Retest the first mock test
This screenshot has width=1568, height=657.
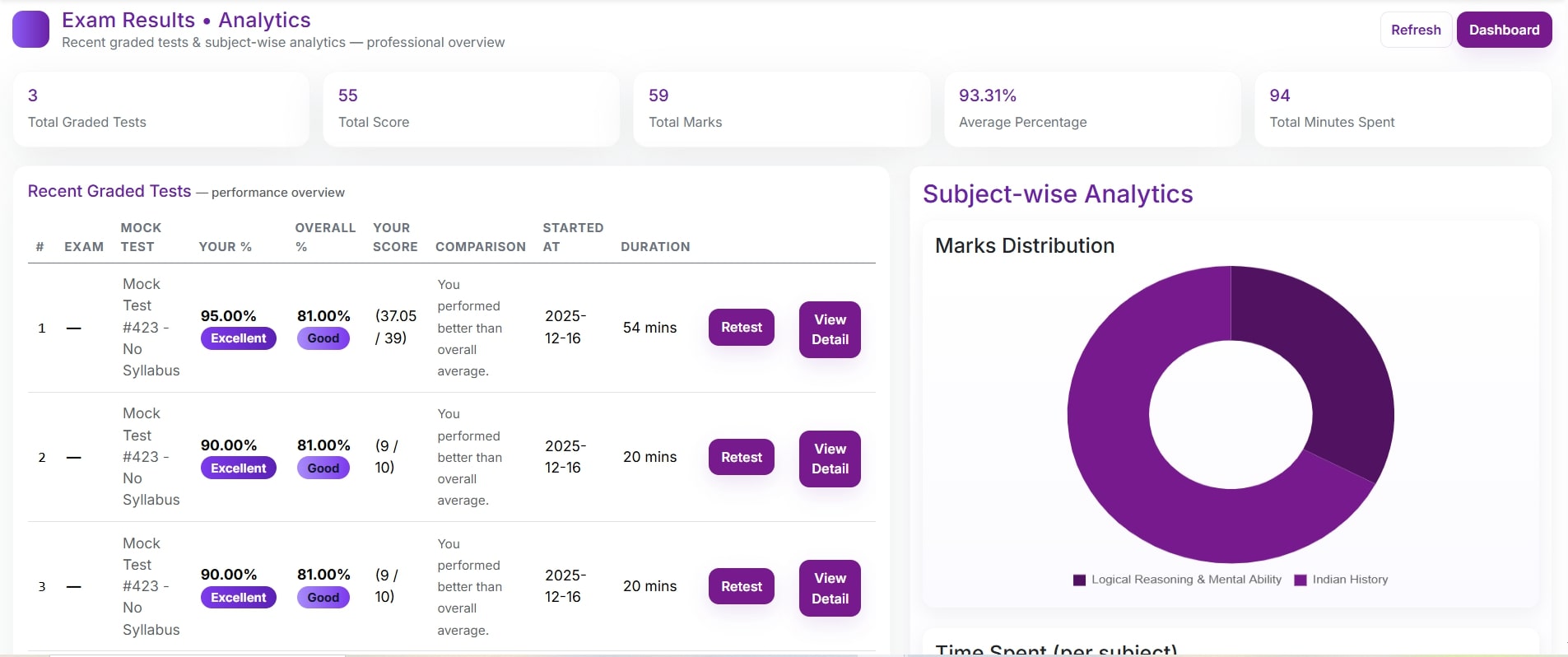click(x=741, y=327)
